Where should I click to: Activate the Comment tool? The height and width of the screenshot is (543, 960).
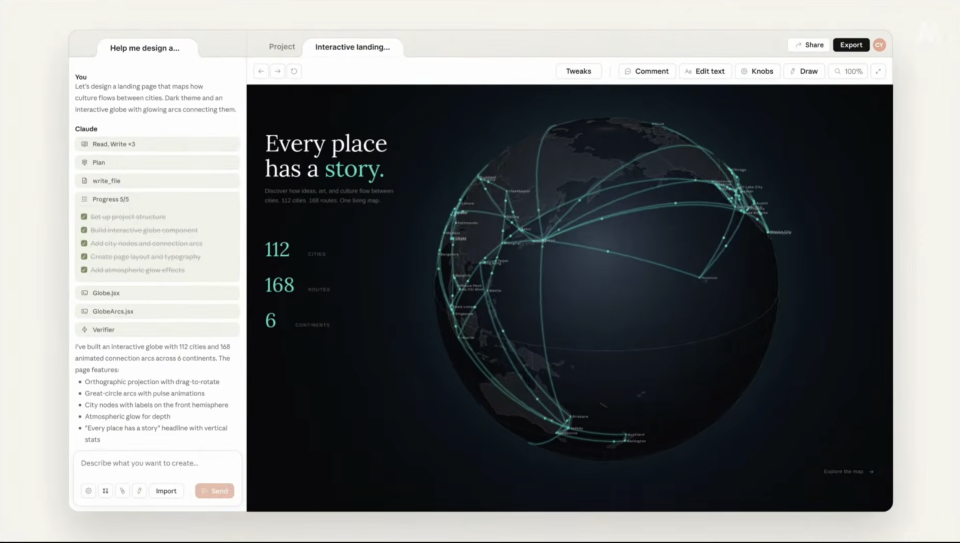pyautogui.click(x=647, y=71)
